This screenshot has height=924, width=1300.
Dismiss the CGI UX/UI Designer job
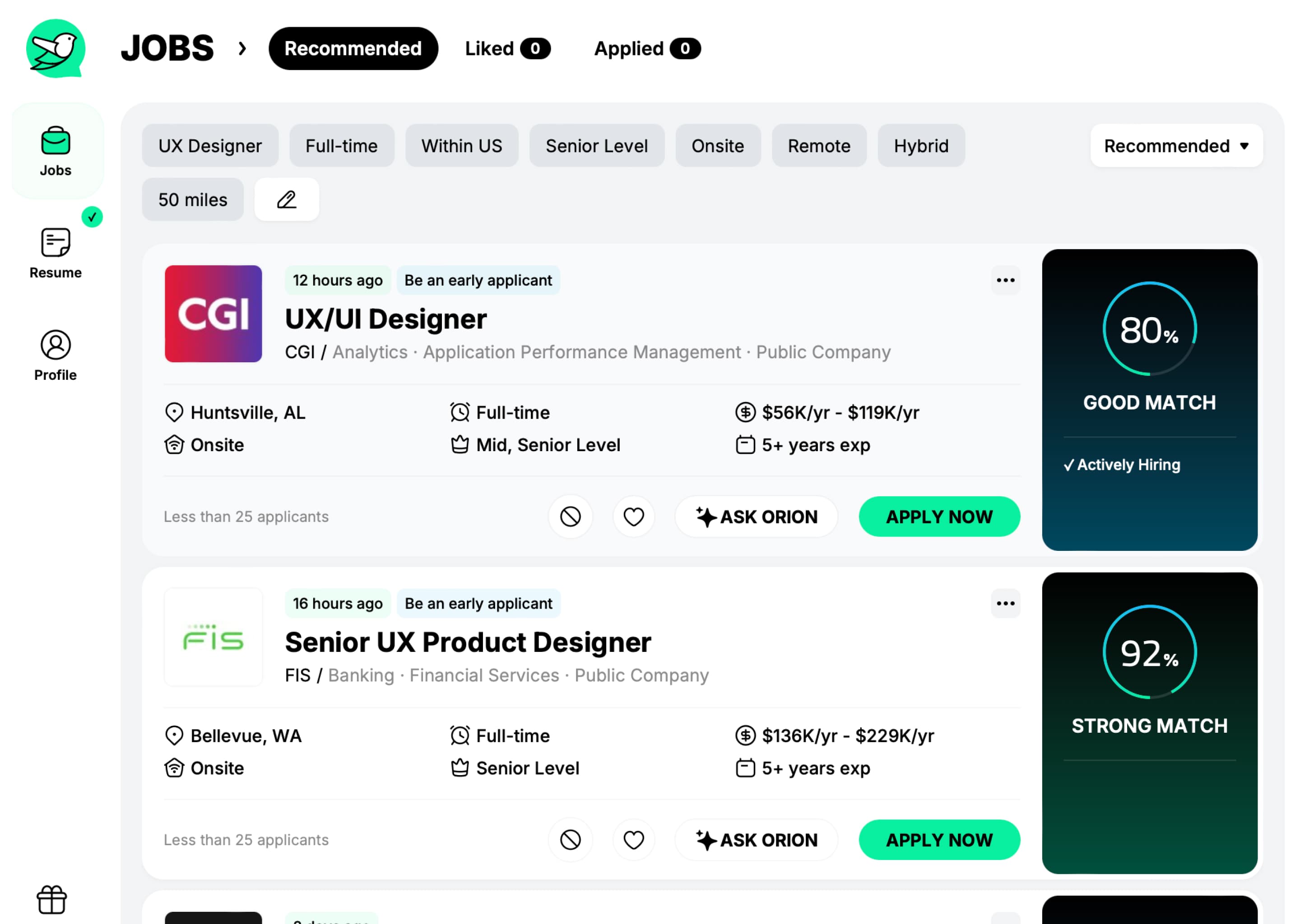(570, 517)
